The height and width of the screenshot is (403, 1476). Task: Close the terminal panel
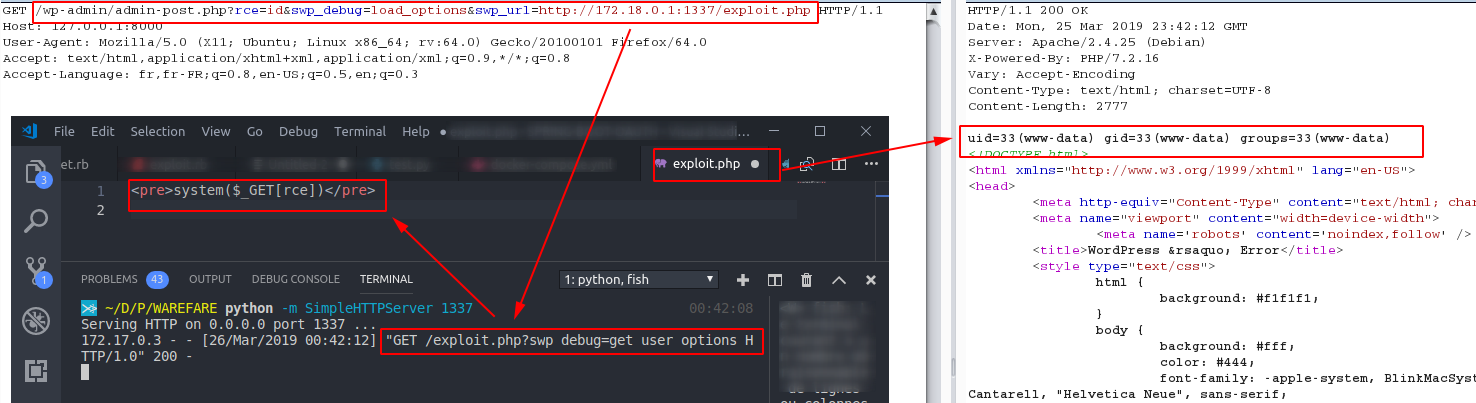point(871,280)
